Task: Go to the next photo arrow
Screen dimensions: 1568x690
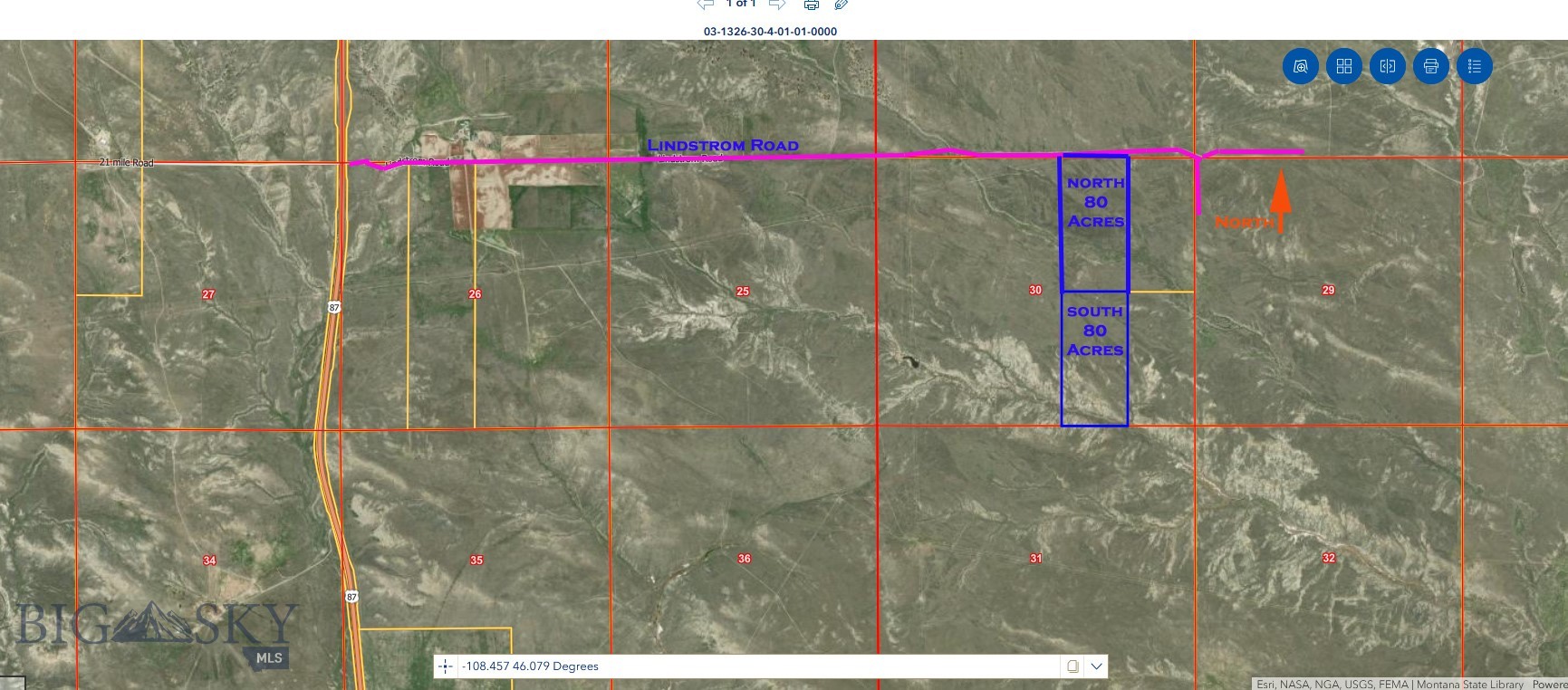Action: pos(776,5)
